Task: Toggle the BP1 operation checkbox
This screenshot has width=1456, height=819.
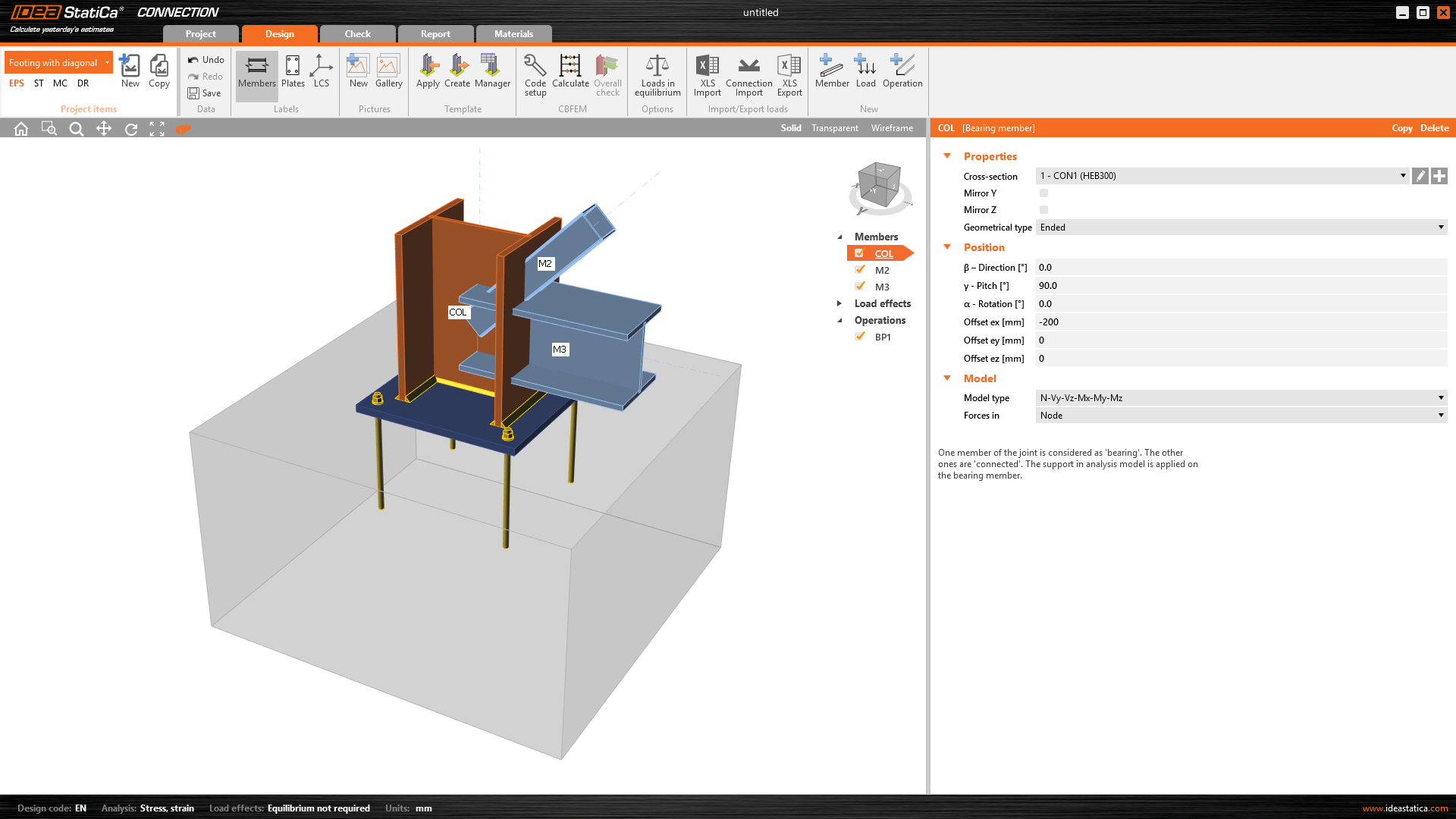Action: [860, 337]
